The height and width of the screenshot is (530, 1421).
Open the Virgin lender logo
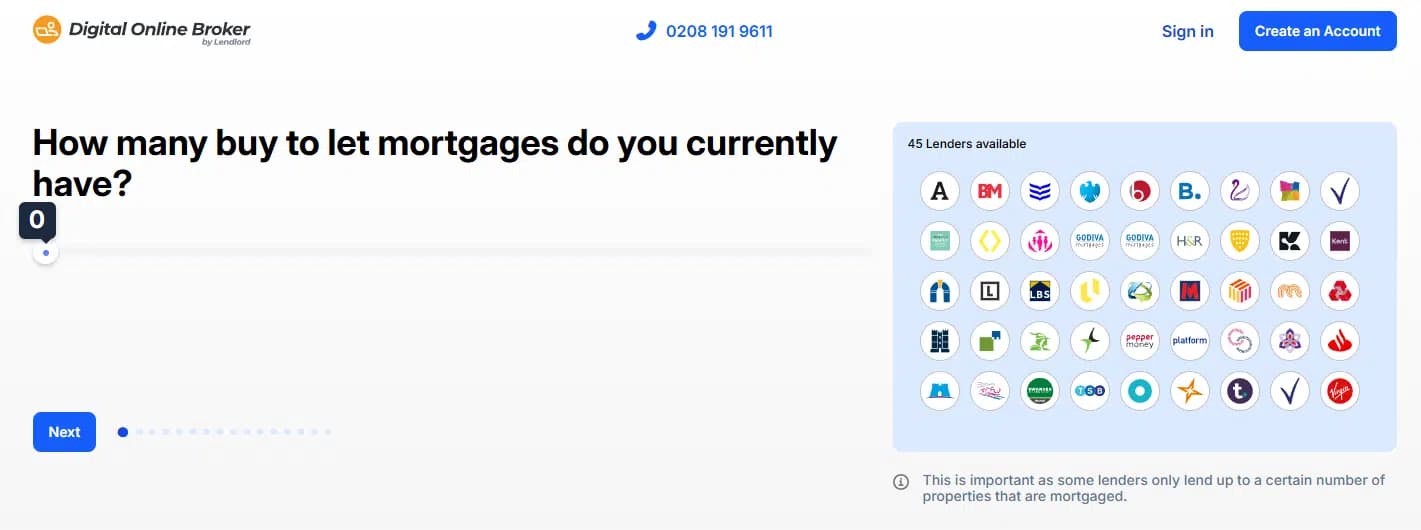[x=1340, y=391]
